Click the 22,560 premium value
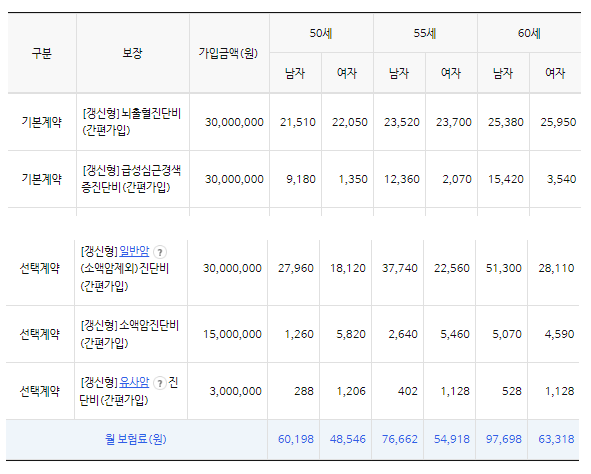This screenshot has height=474, width=591. coord(452,268)
